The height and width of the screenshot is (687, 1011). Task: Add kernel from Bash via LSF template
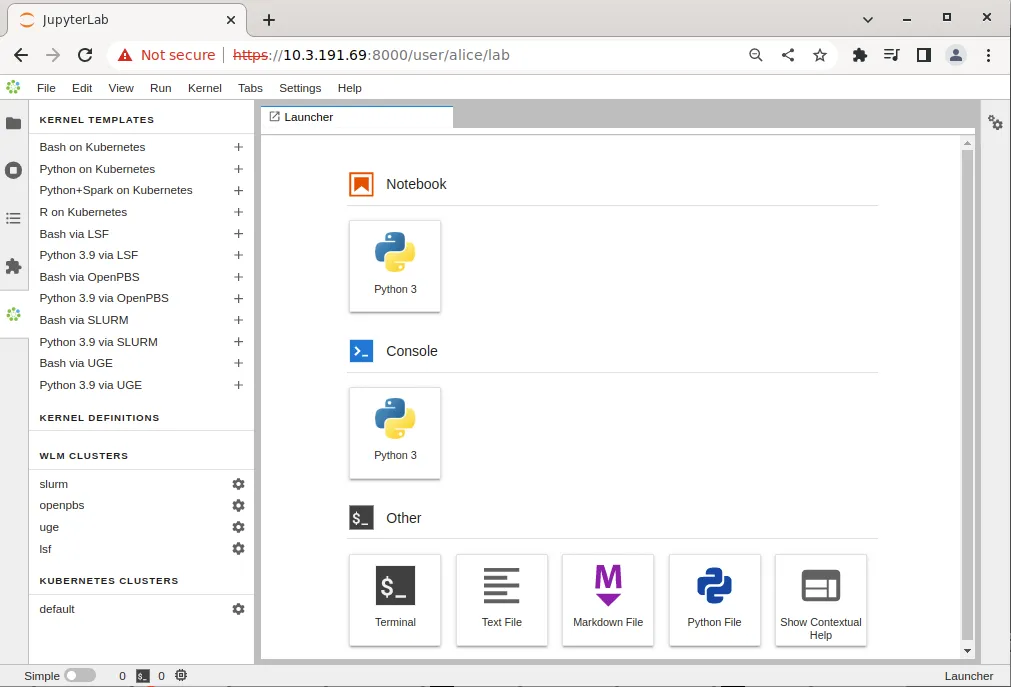pyautogui.click(x=239, y=234)
